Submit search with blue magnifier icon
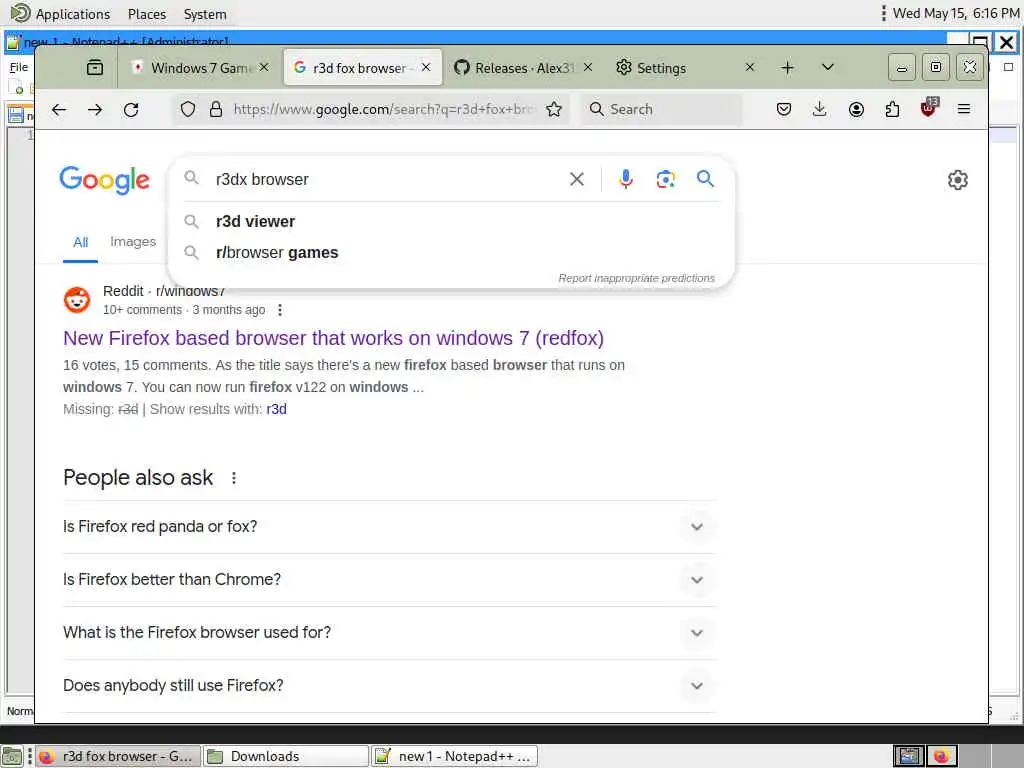The width and height of the screenshot is (1024, 768). coord(705,178)
